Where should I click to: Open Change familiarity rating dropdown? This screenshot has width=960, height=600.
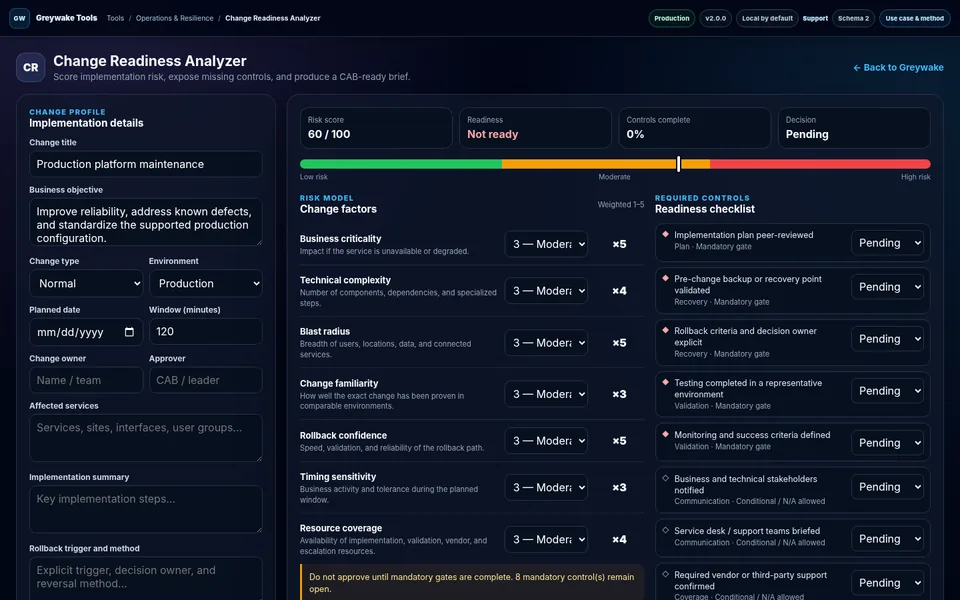coord(546,394)
